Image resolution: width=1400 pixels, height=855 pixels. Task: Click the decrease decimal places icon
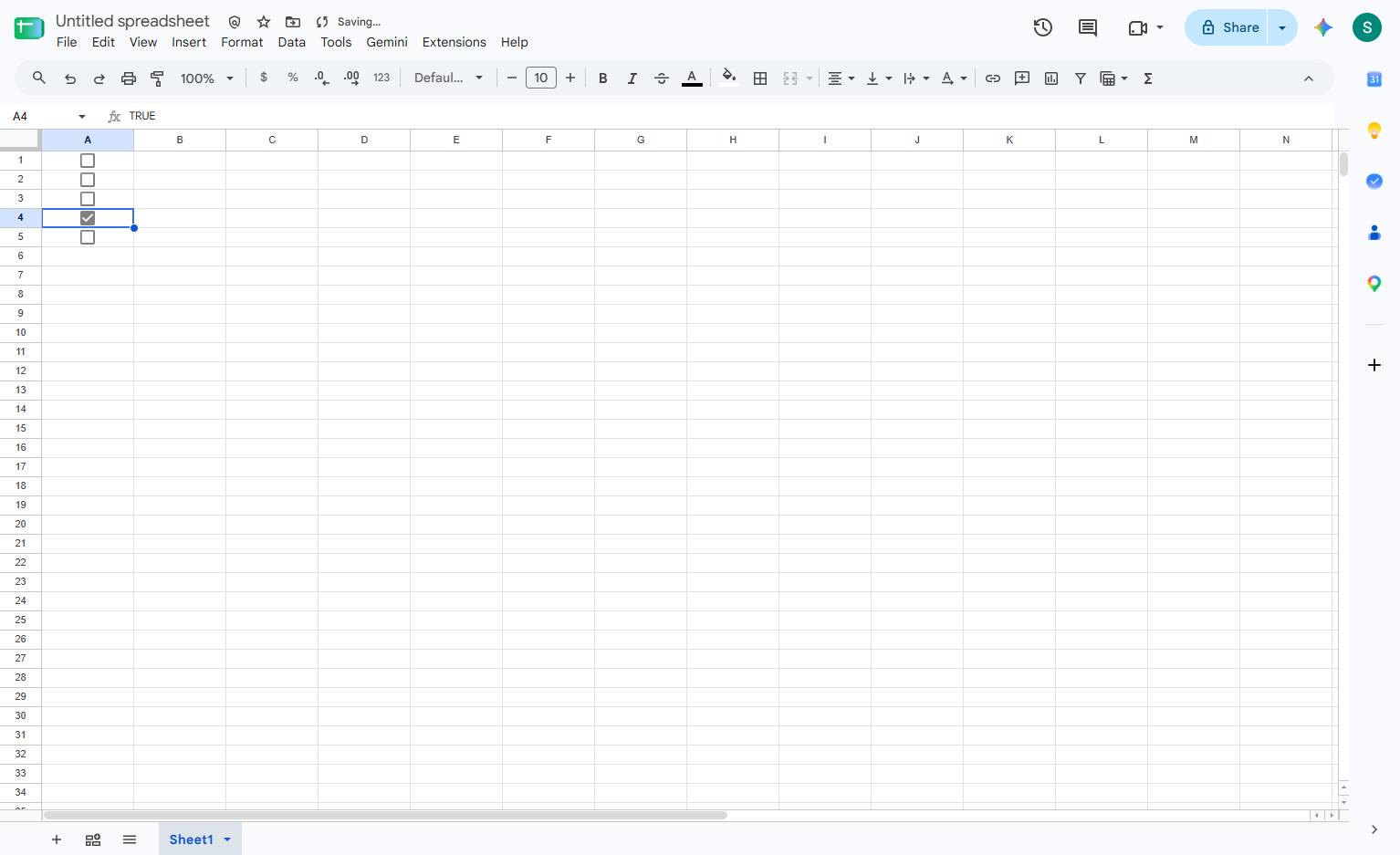[x=321, y=78]
